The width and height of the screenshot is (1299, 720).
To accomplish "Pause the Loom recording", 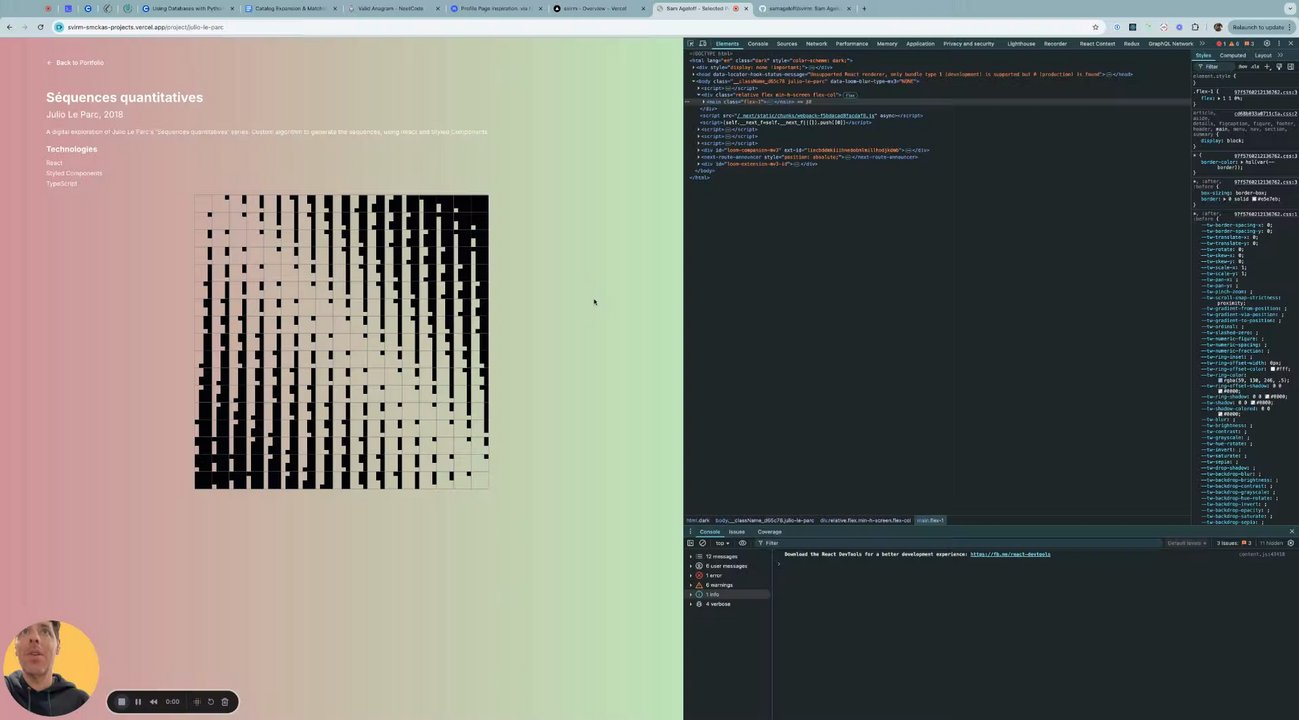I will tap(138, 702).
